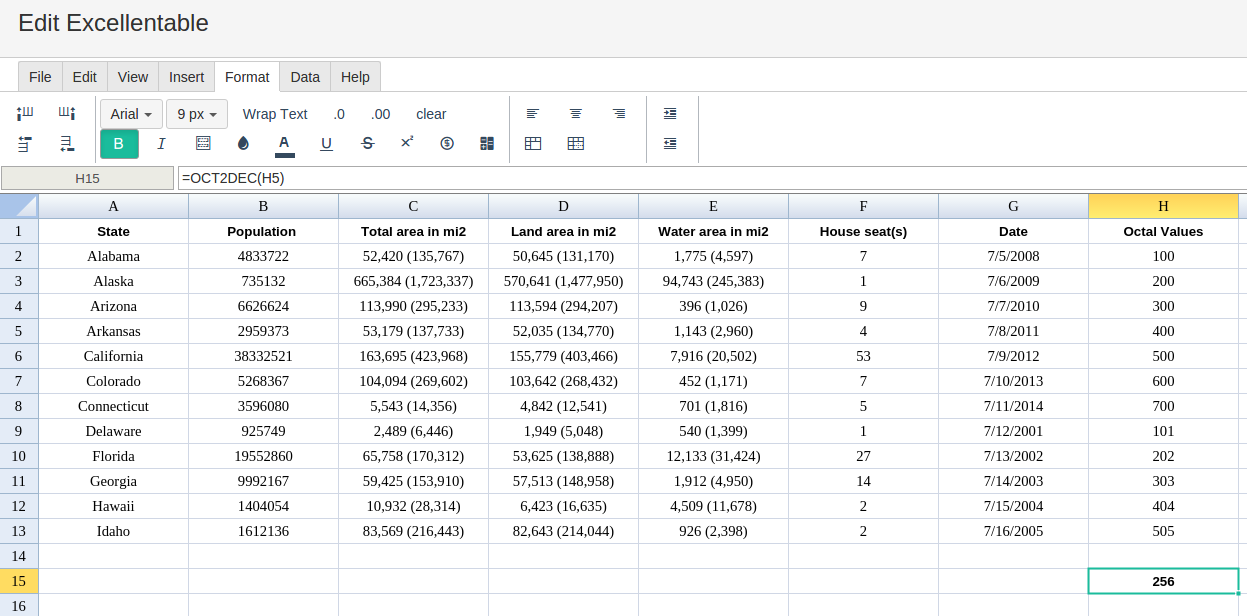
Task: Apply strikethrough to the cell
Action: 367,144
